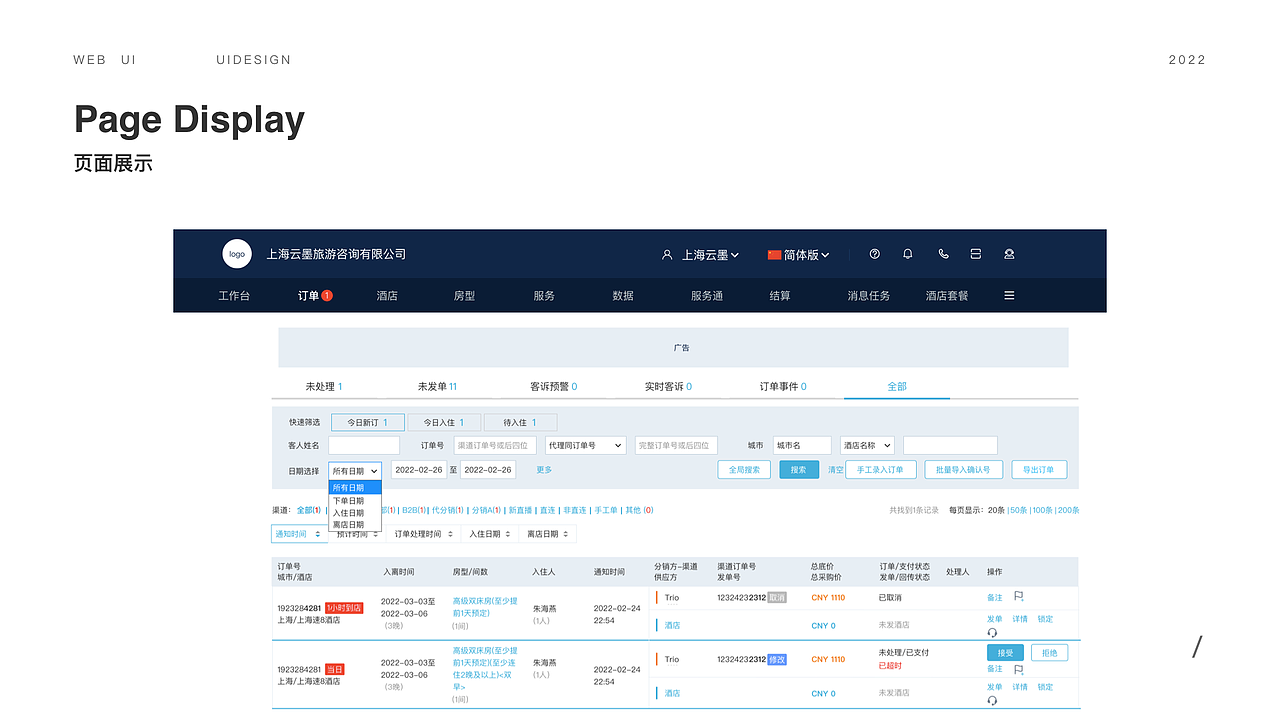Click the flag icon in 1小时到店 order row
1280x720 pixels.
pos(1019,596)
